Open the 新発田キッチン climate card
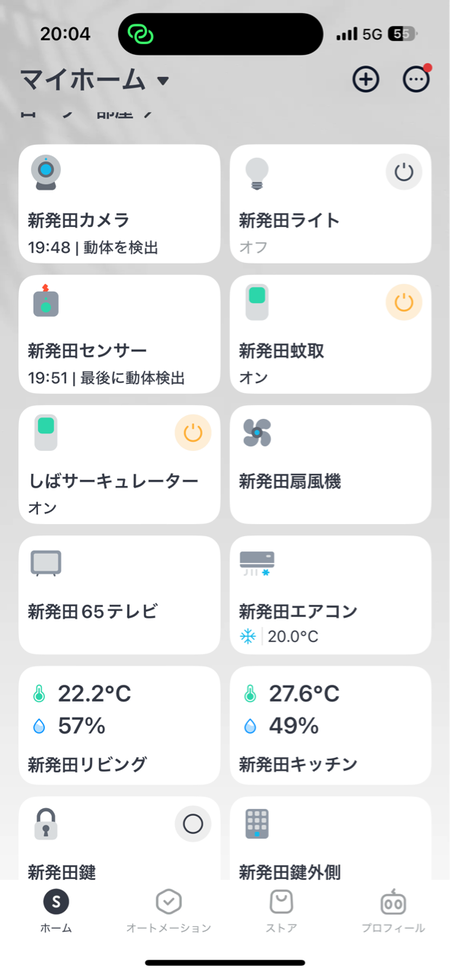Screen dimensions: 450x975 [331, 725]
